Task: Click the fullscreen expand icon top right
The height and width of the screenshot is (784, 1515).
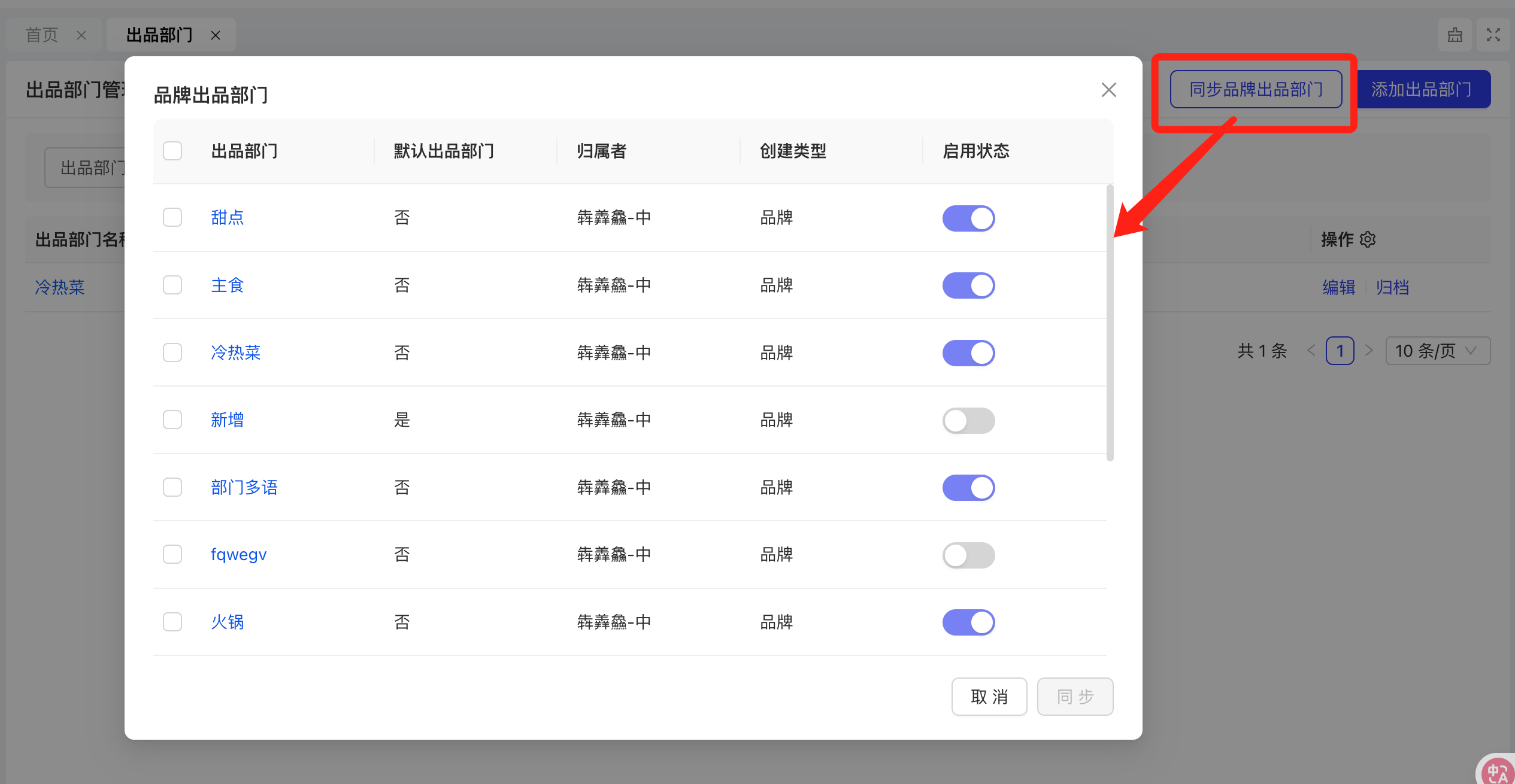Action: [x=1493, y=35]
